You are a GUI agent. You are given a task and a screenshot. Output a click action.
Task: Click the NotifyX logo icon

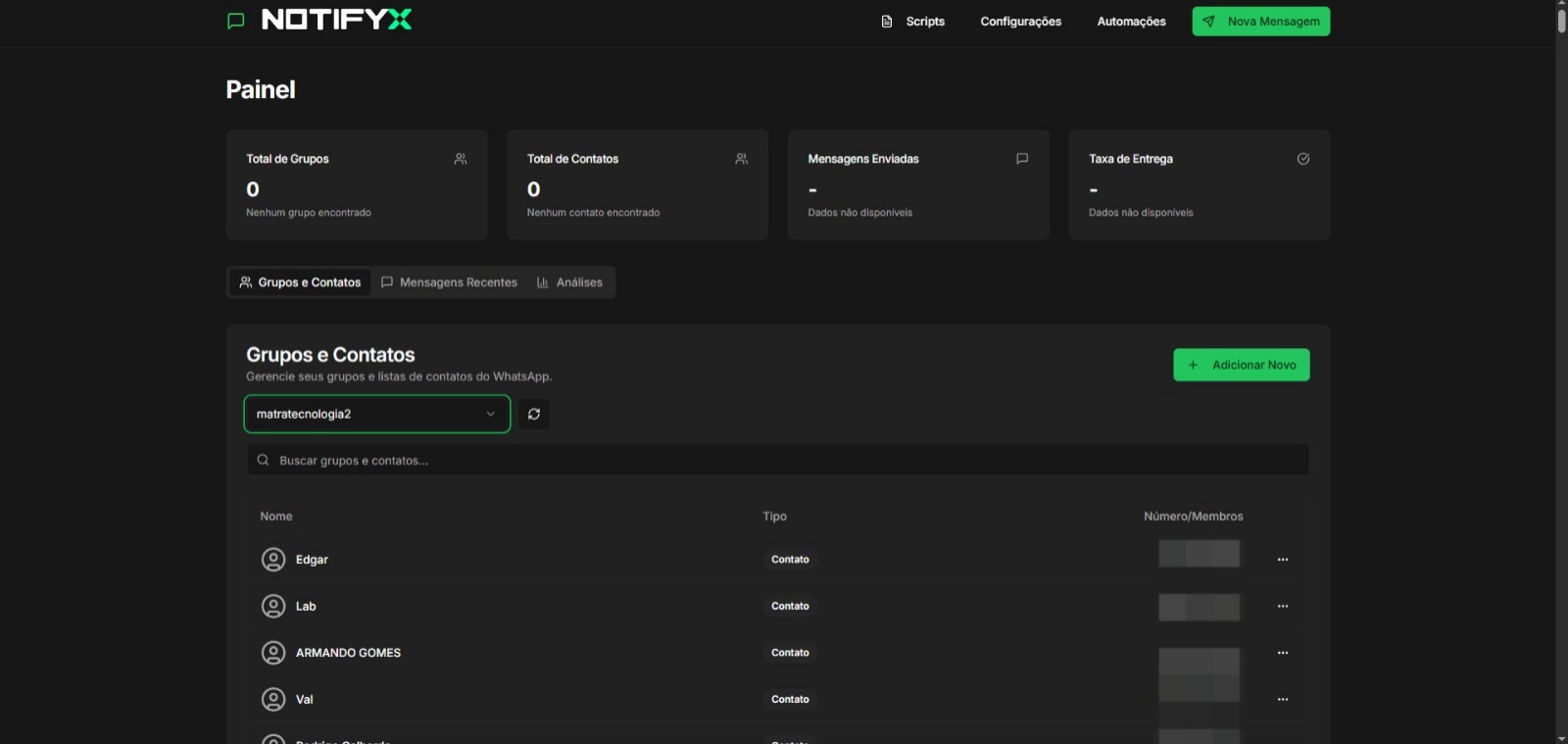click(235, 21)
